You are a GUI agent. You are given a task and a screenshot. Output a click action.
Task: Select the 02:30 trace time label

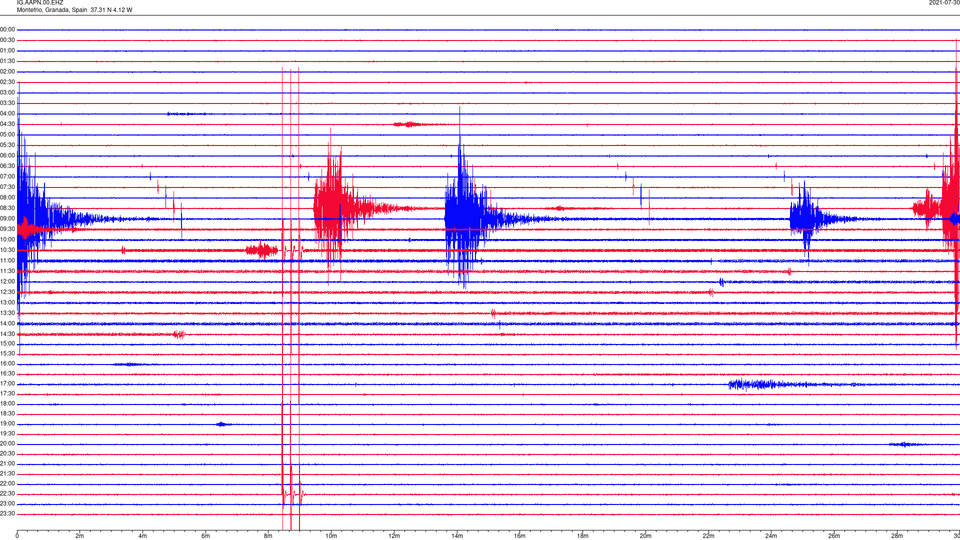[7, 82]
